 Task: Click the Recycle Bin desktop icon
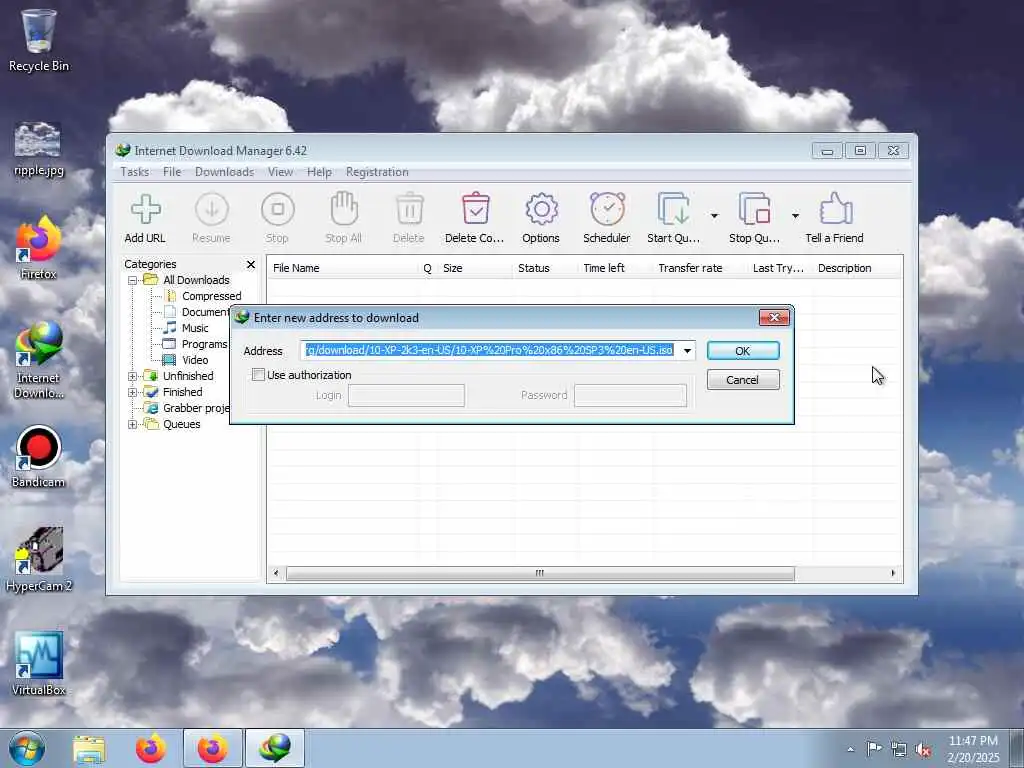[x=39, y=40]
